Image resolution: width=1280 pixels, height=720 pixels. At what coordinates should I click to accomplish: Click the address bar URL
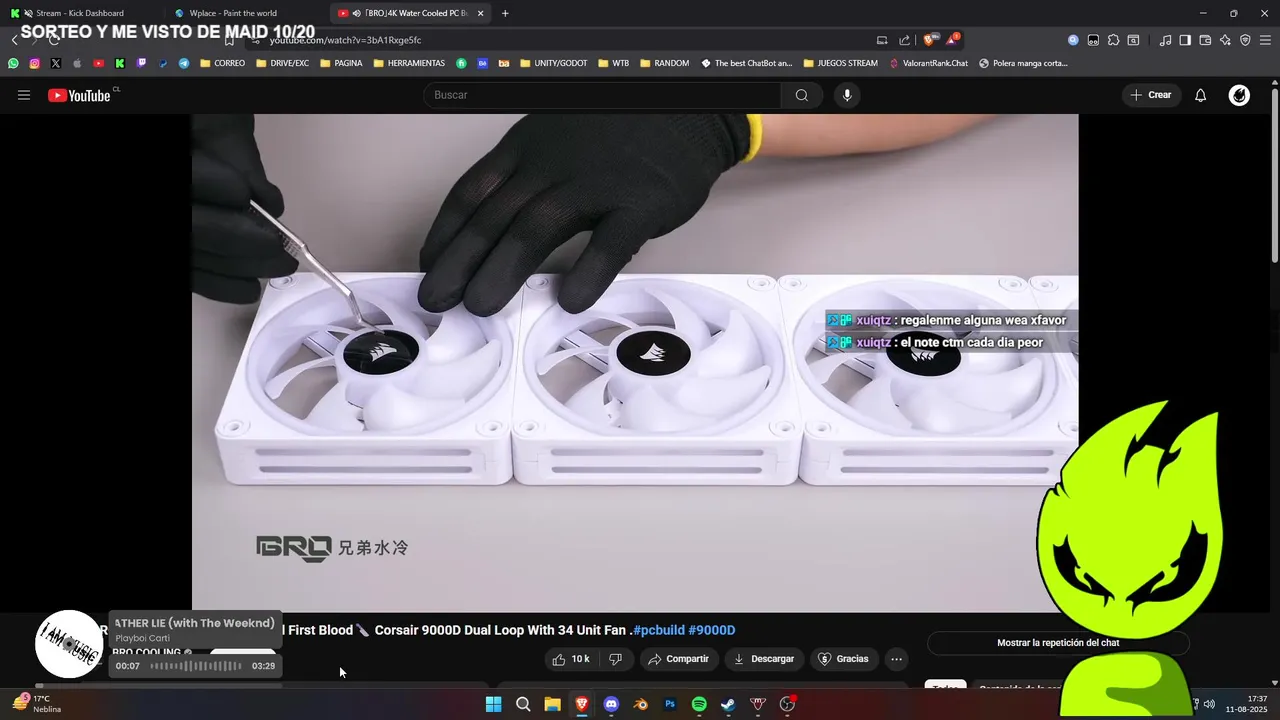pos(345,40)
